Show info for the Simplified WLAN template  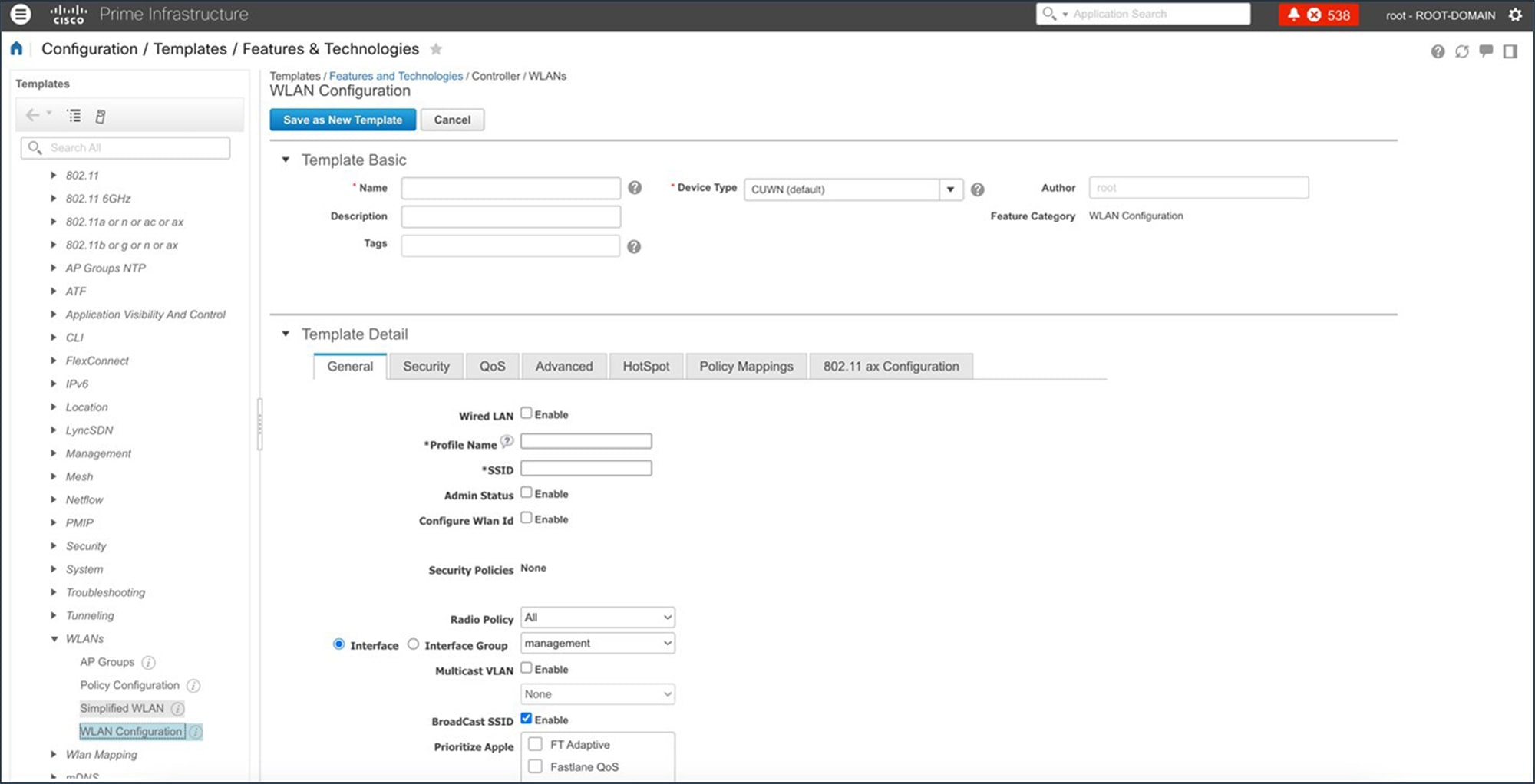177,709
